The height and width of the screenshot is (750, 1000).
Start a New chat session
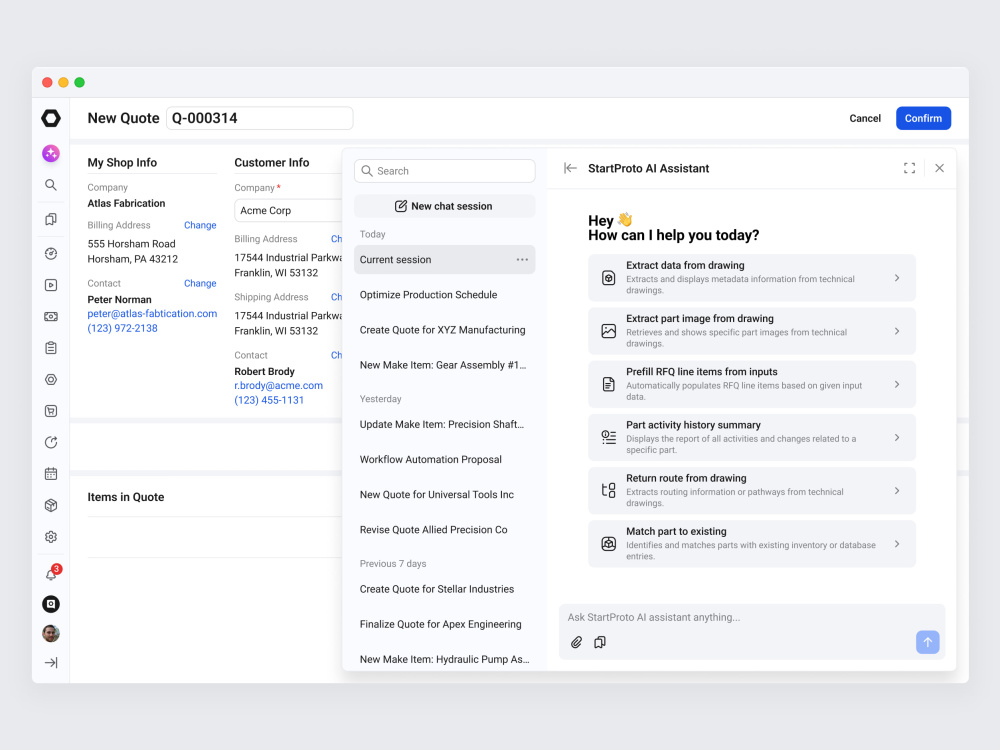click(445, 206)
